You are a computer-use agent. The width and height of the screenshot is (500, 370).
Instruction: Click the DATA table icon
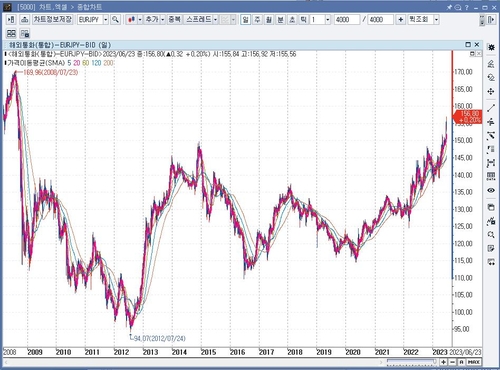[491, 176]
